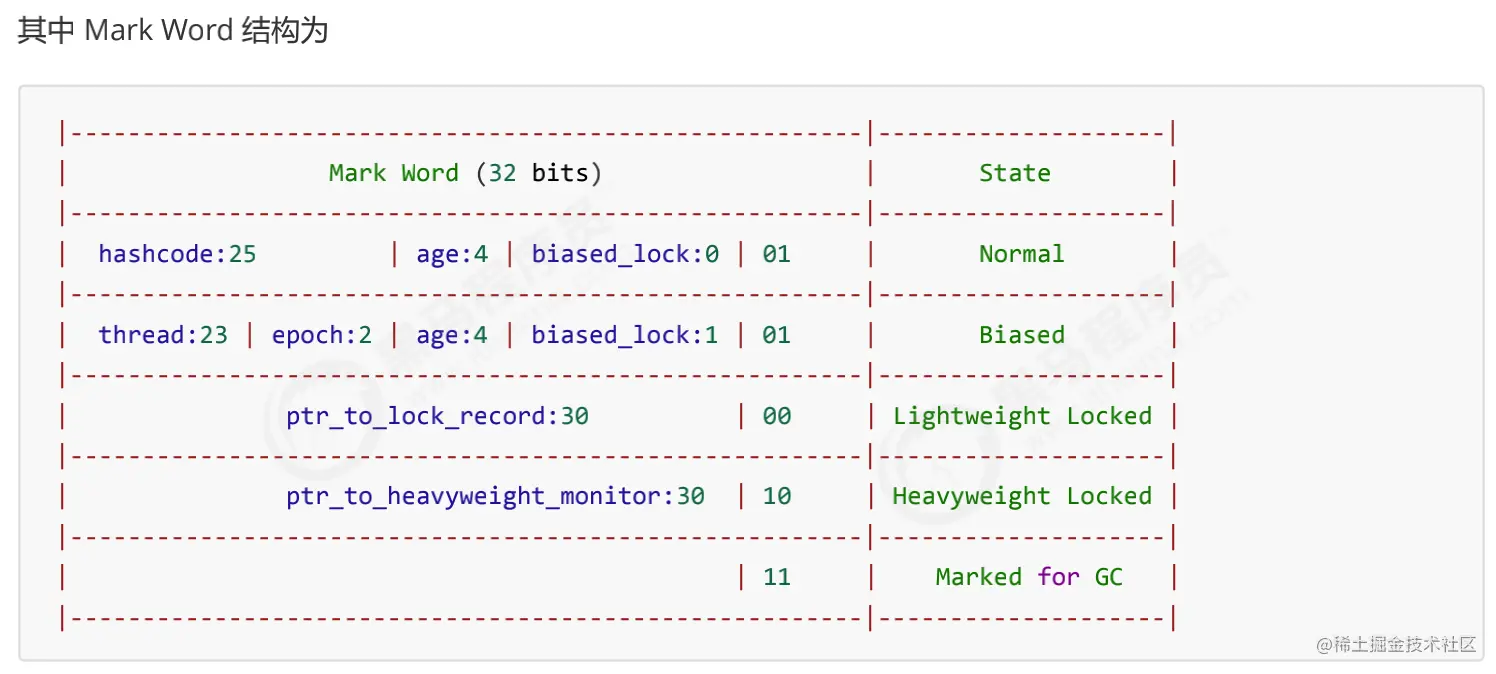Click the 00 lock bits value
The width and height of the screenshot is (1496, 674).
click(776, 416)
